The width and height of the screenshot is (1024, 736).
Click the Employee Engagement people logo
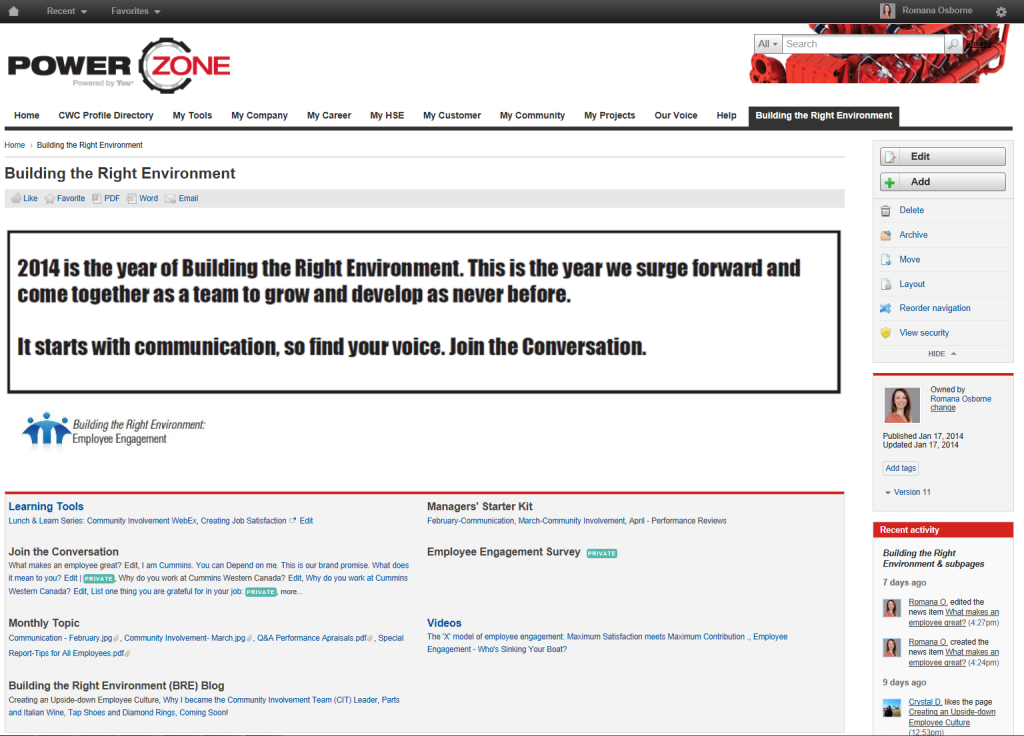46,430
